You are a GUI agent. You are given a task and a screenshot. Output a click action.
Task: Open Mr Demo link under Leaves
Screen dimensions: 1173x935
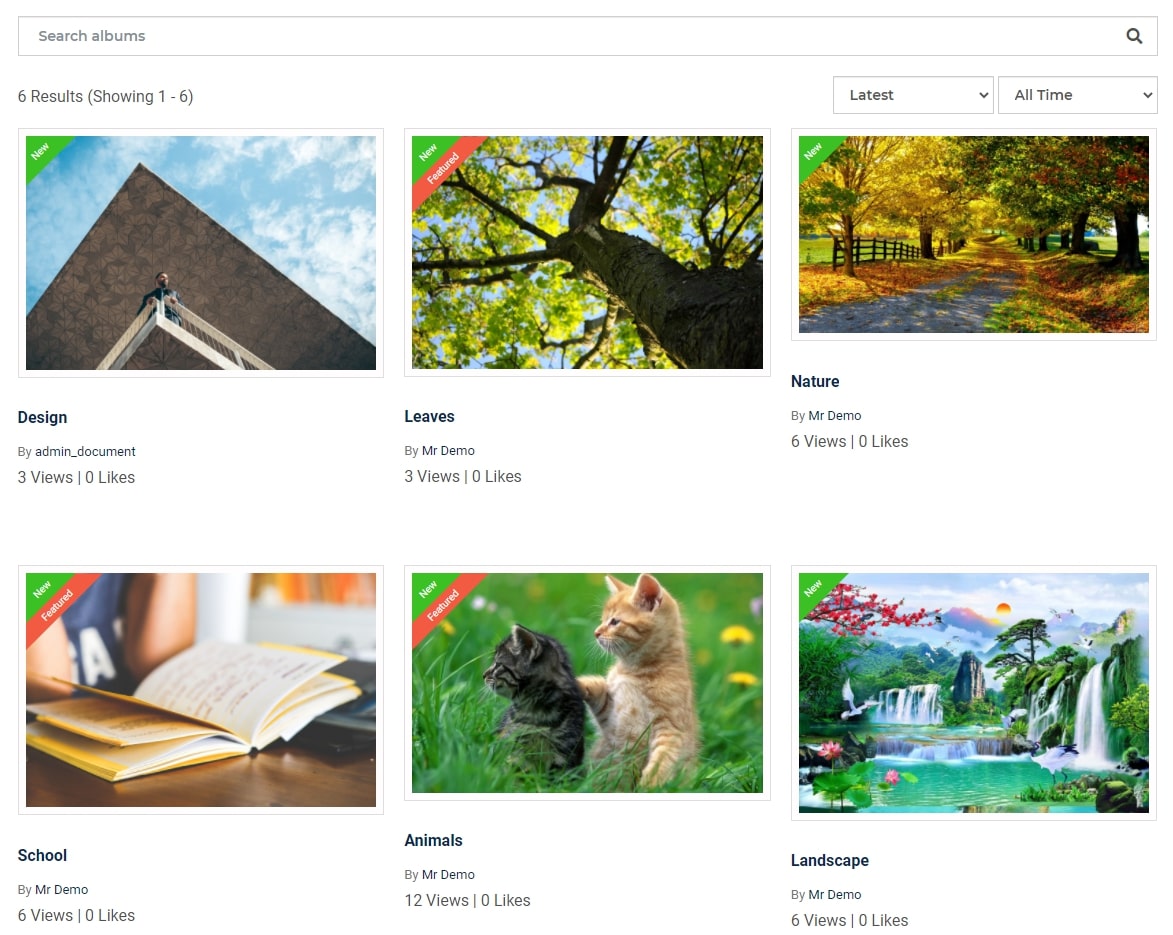[x=448, y=451]
